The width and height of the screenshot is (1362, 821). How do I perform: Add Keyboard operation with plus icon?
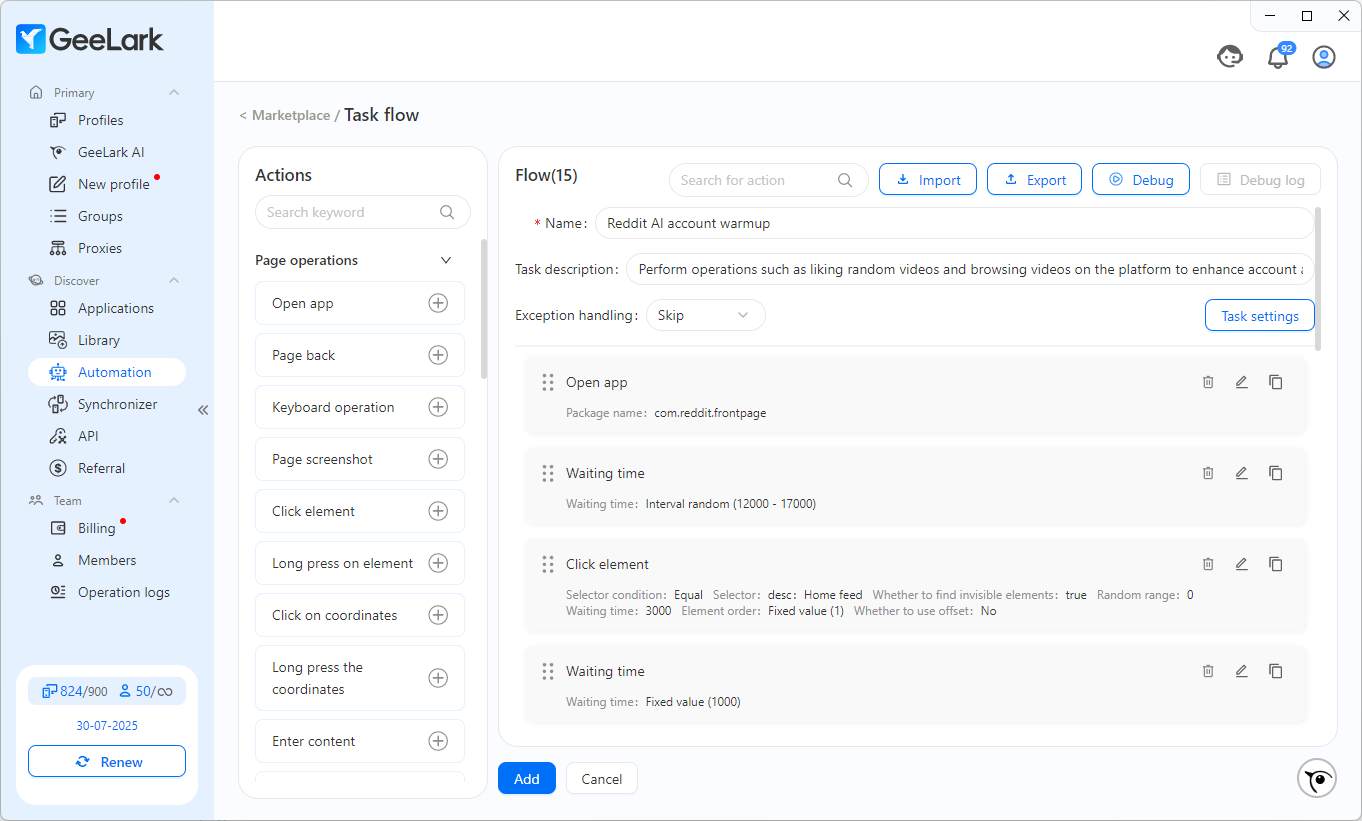438,407
